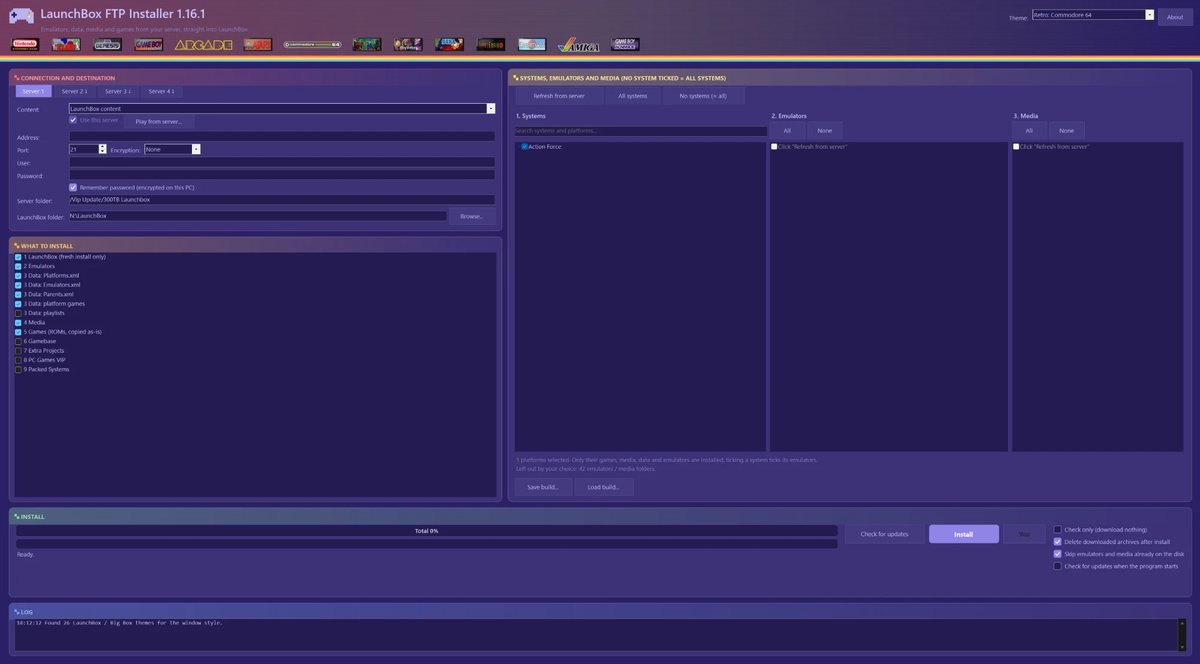
Task: Select All under Emulators
Action: [x=787, y=130]
